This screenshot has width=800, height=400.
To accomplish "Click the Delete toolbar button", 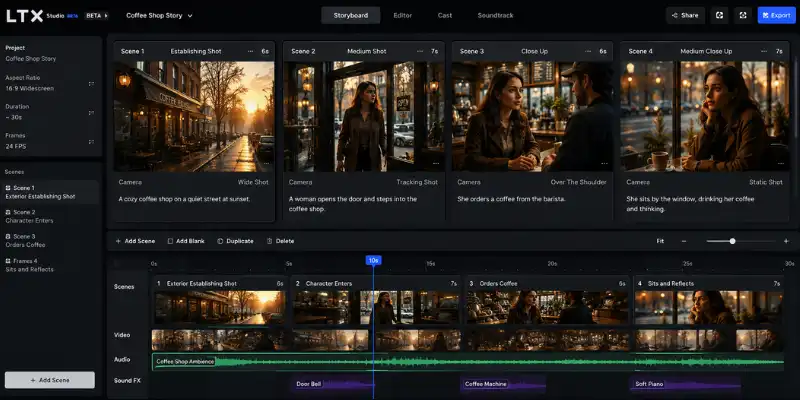I will coord(280,241).
